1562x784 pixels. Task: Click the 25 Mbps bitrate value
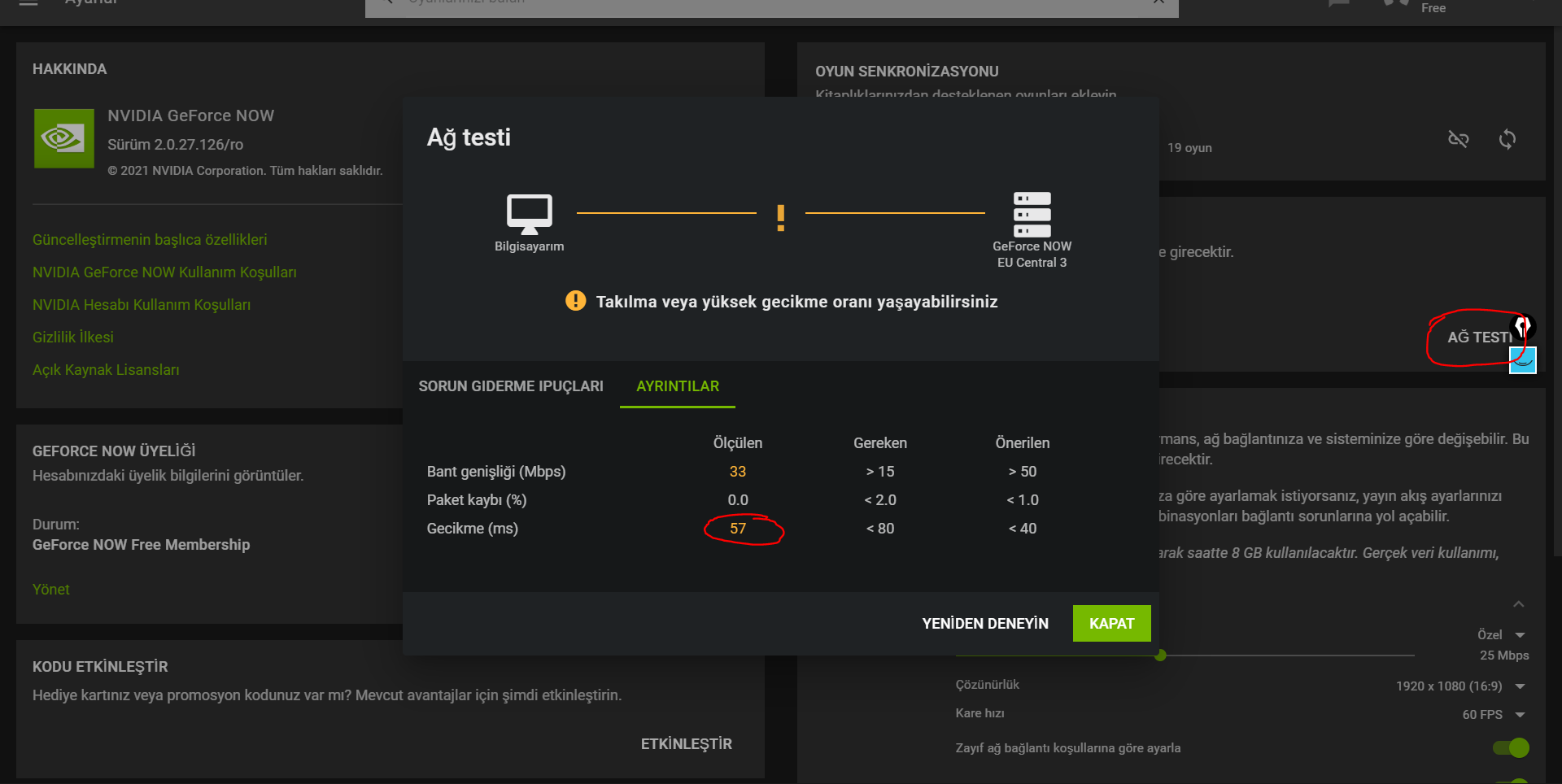(1504, 655)
